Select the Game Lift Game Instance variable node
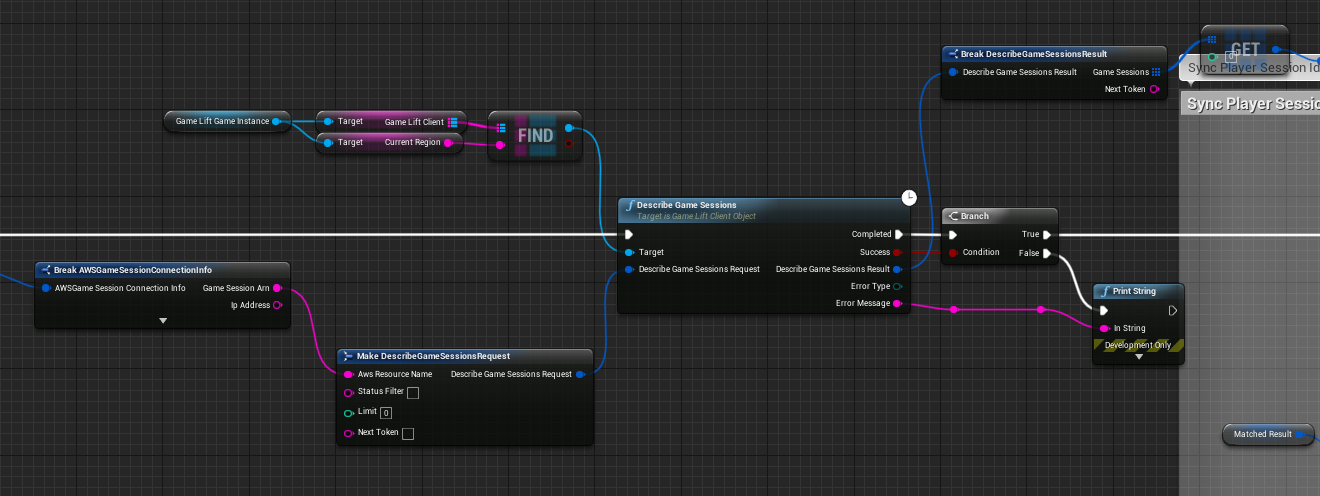1320x496 pixels. (x=222, y=121)
